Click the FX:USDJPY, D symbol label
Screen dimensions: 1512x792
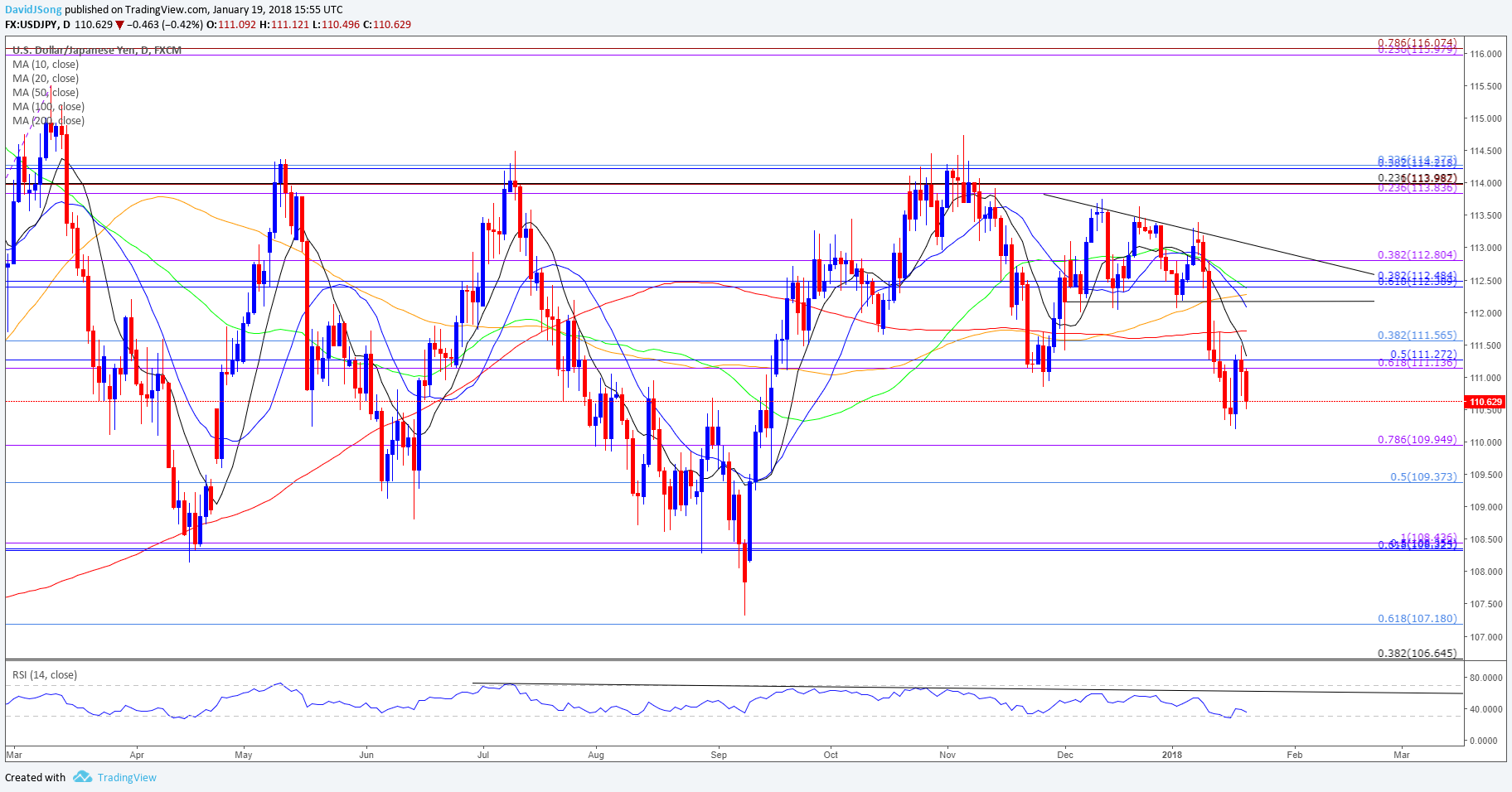(37, 25)
